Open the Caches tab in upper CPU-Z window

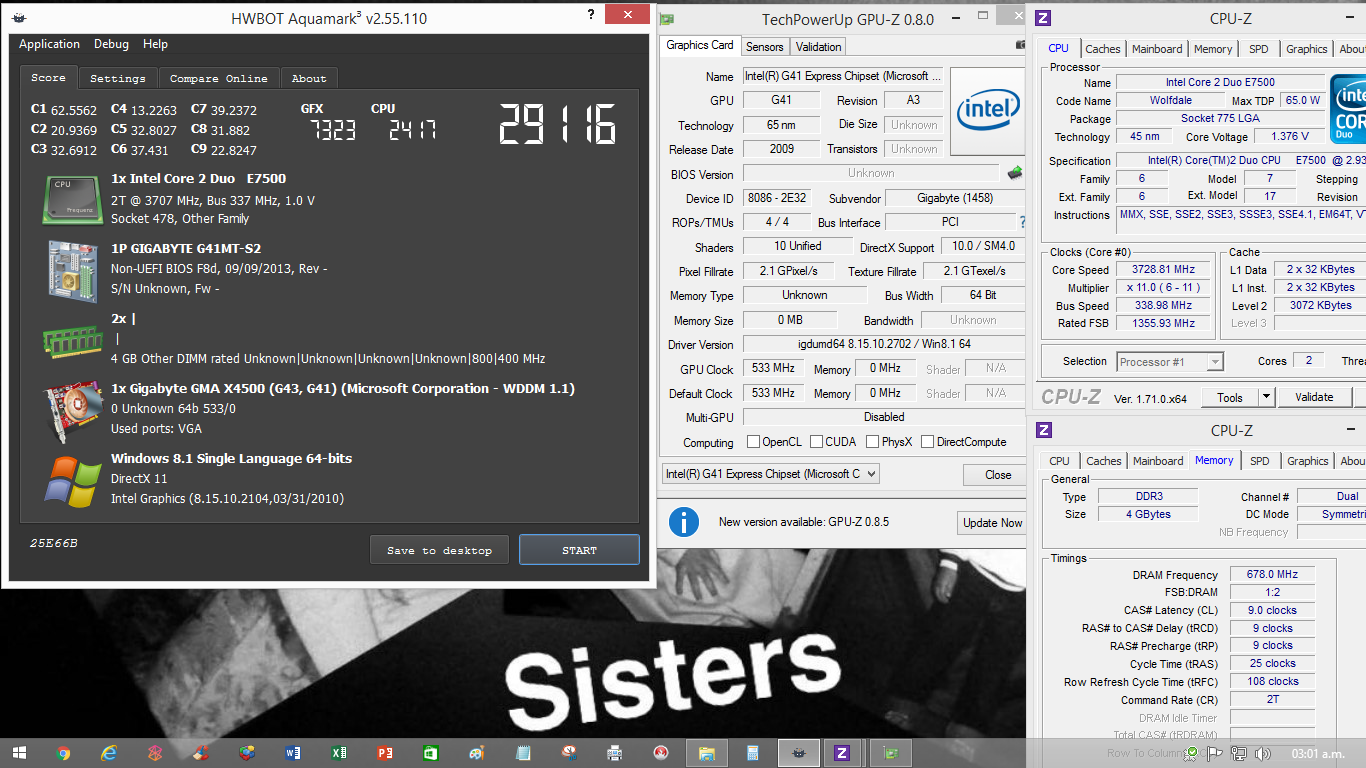tap(1103, 49)
